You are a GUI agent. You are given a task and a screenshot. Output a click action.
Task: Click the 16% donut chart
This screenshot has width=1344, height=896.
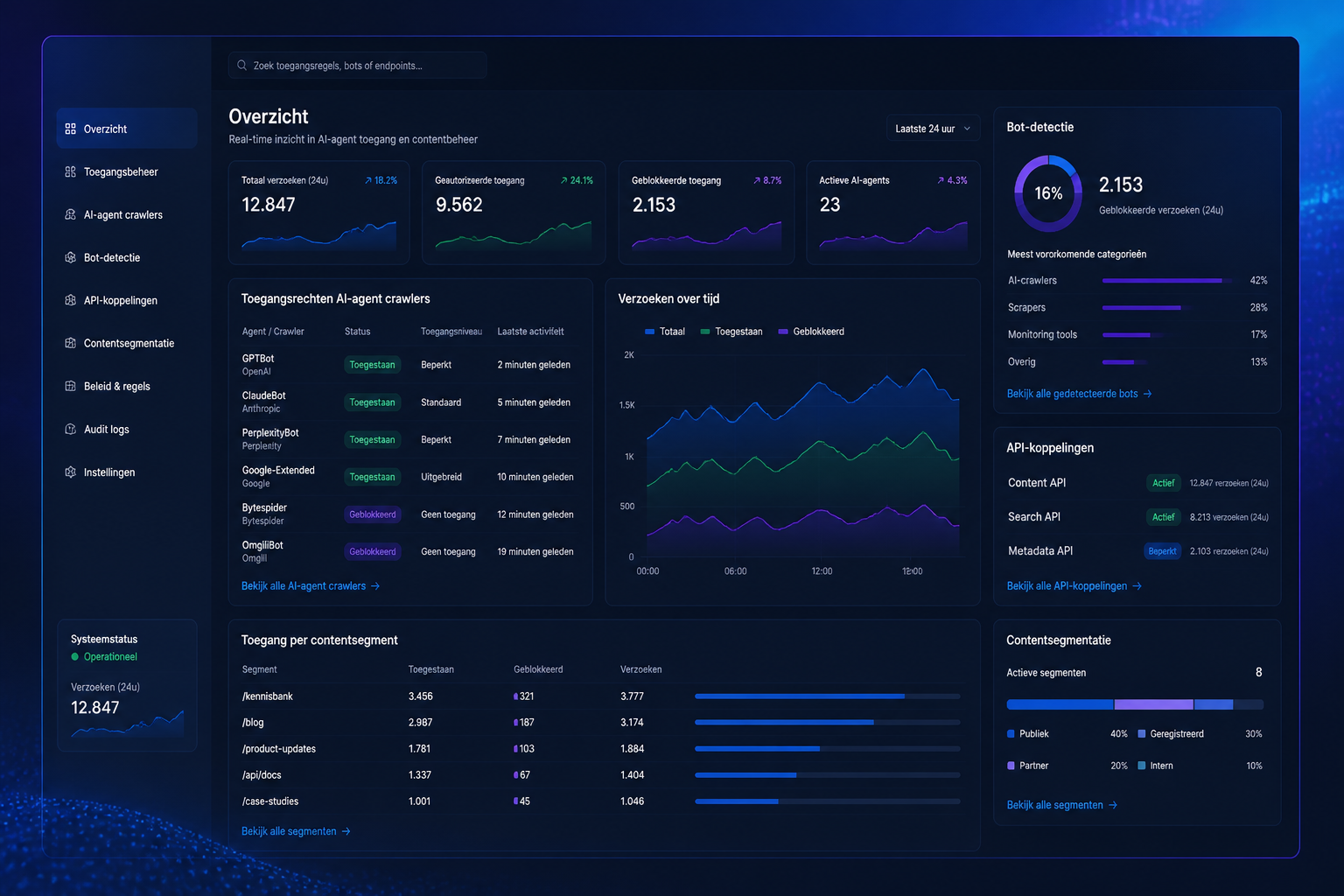(1048, 193)
